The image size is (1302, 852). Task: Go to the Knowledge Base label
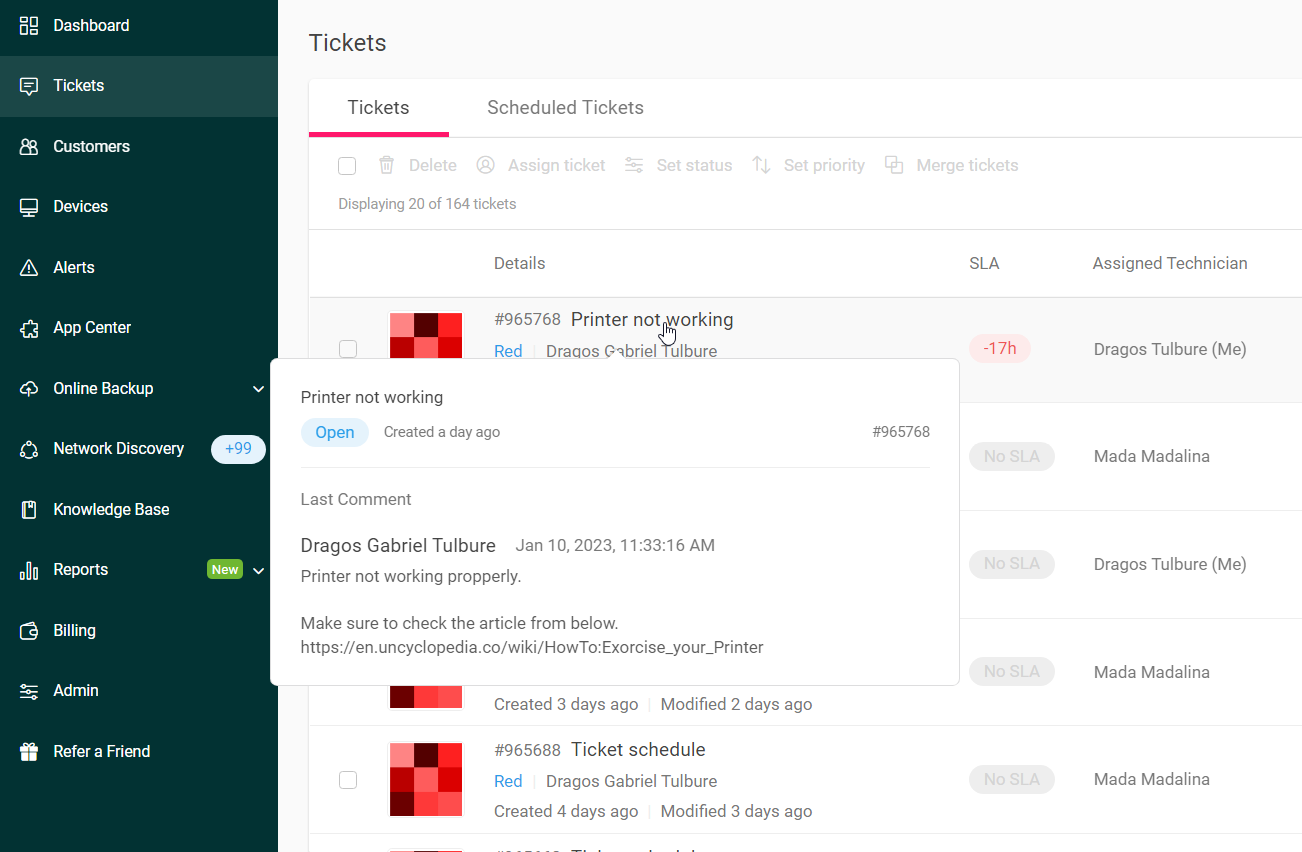pos(111,510)
